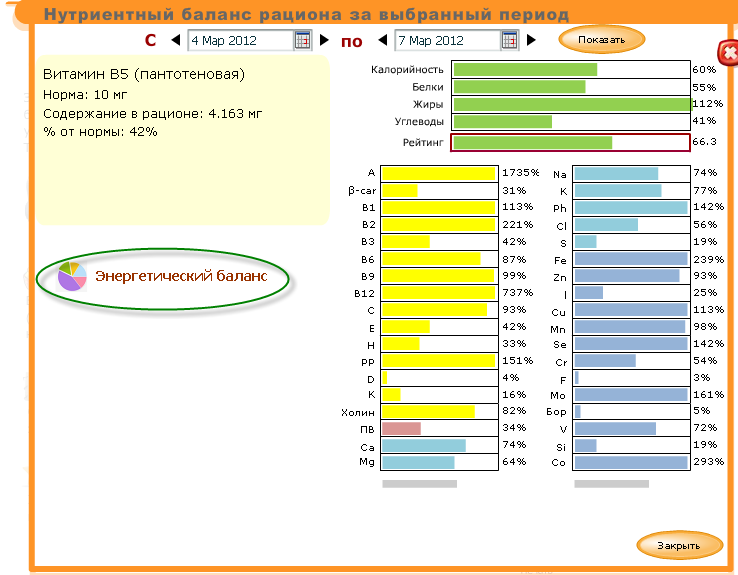Image resolution: width=738 pixels, height=575 pixels.
Task: Click the vitamin B3 yellow bar
Action: pyautogui.click(x=439, y=242)
